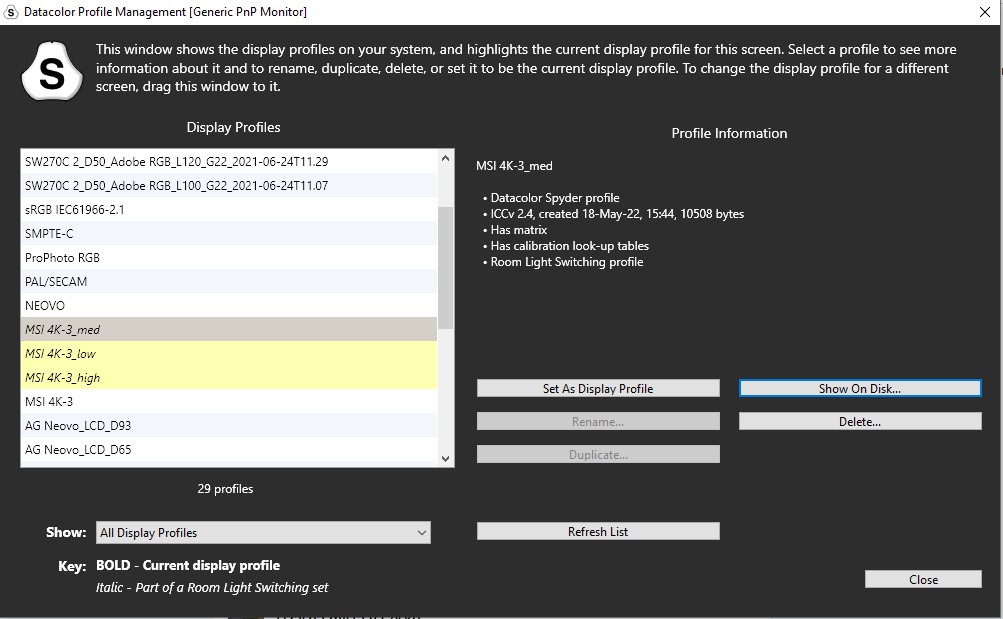Click the Delete button
Viewport: 1003px width, 619px height.
tap(860, 421)
